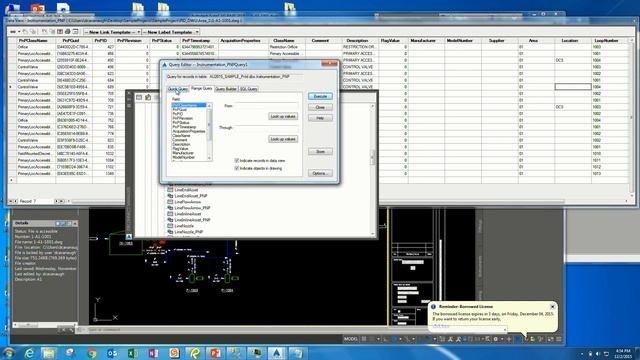Go to the next record in Data View navigator
The image size is (640, 360).
tap(57, 201)
